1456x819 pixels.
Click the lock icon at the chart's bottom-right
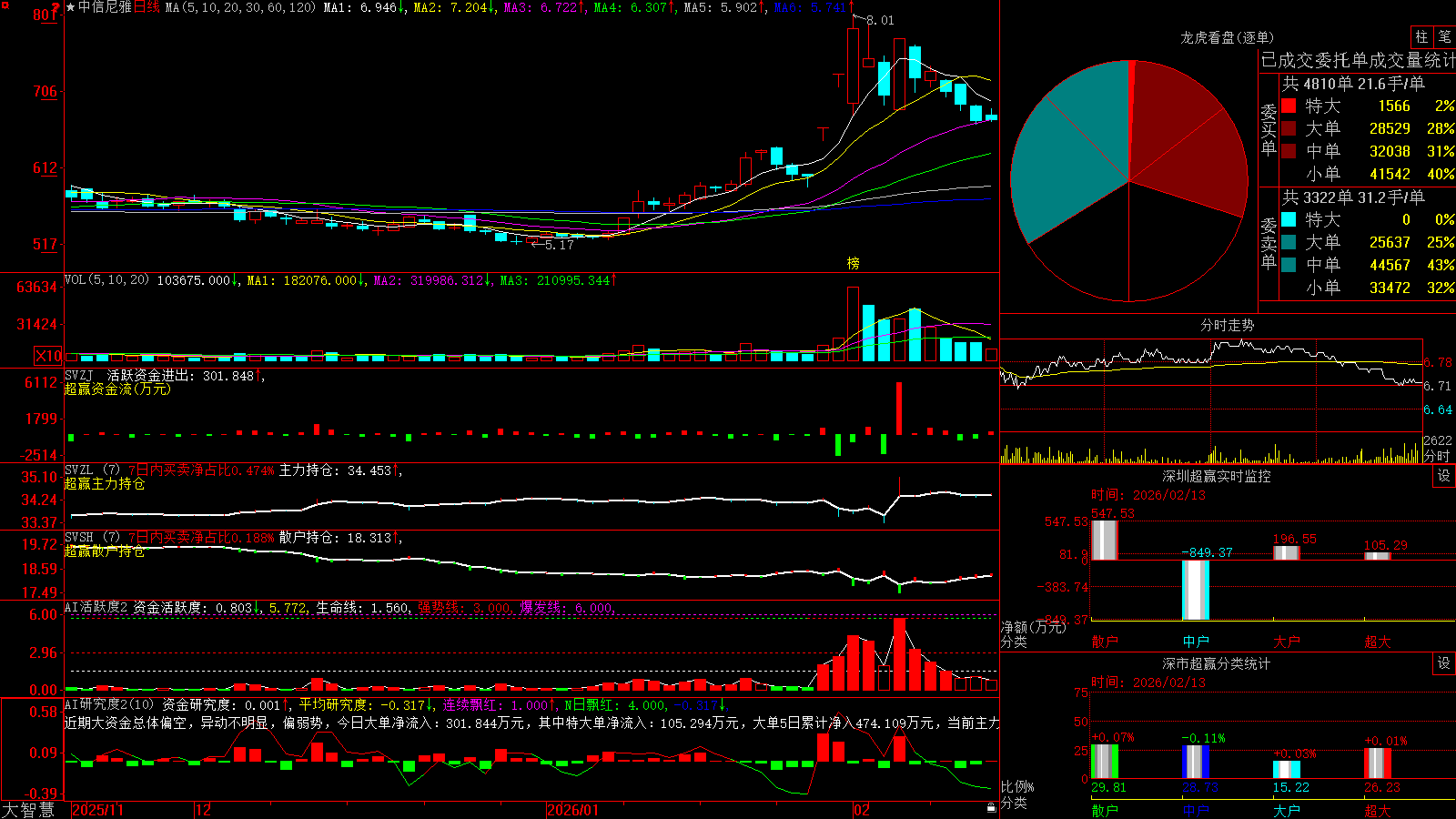992,807
